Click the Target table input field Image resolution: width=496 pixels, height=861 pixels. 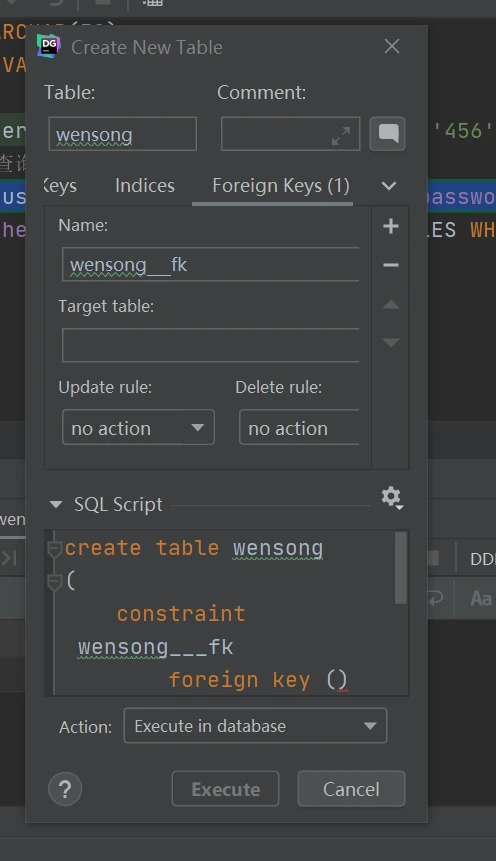[x=211, y=345]
